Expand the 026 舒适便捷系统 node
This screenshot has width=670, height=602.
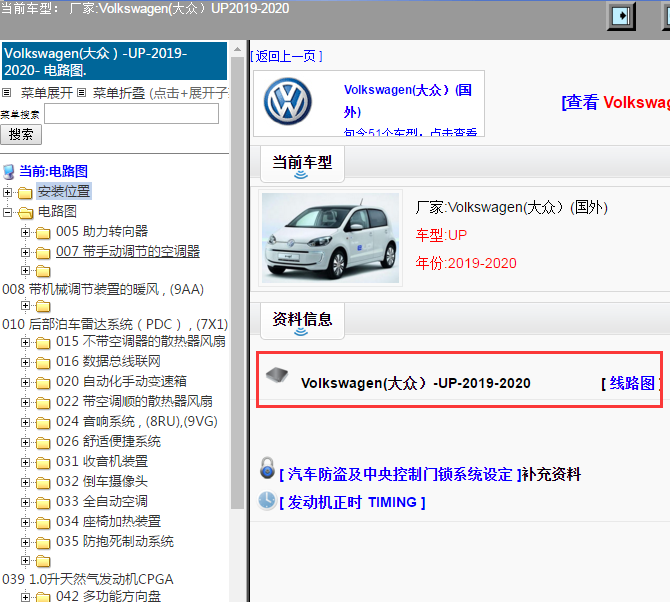[26, 442]
